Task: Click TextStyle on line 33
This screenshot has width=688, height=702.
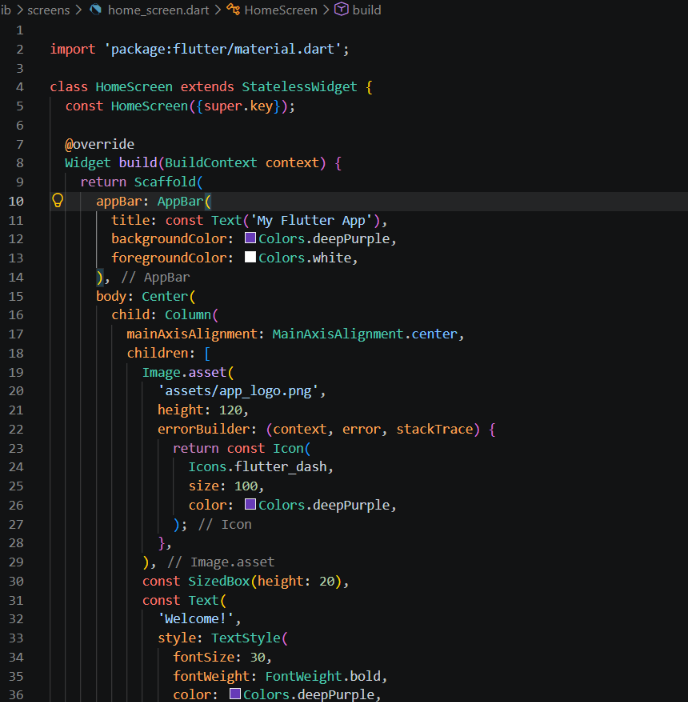Action: 246,638
